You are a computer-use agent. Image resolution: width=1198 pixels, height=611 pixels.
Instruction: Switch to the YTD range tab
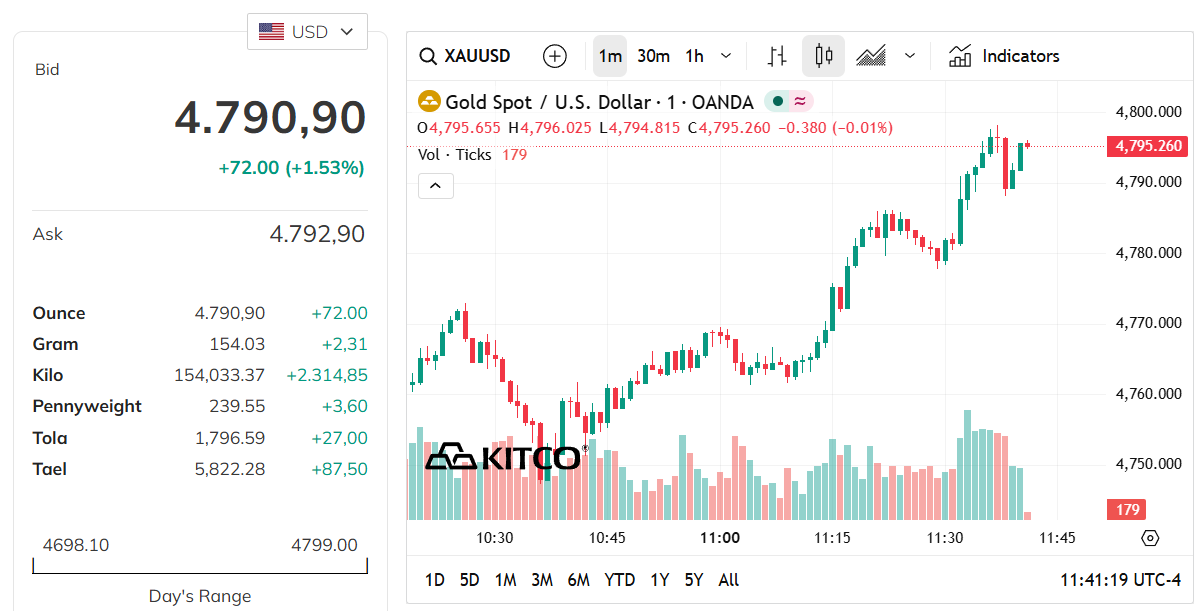pos(620,580)
